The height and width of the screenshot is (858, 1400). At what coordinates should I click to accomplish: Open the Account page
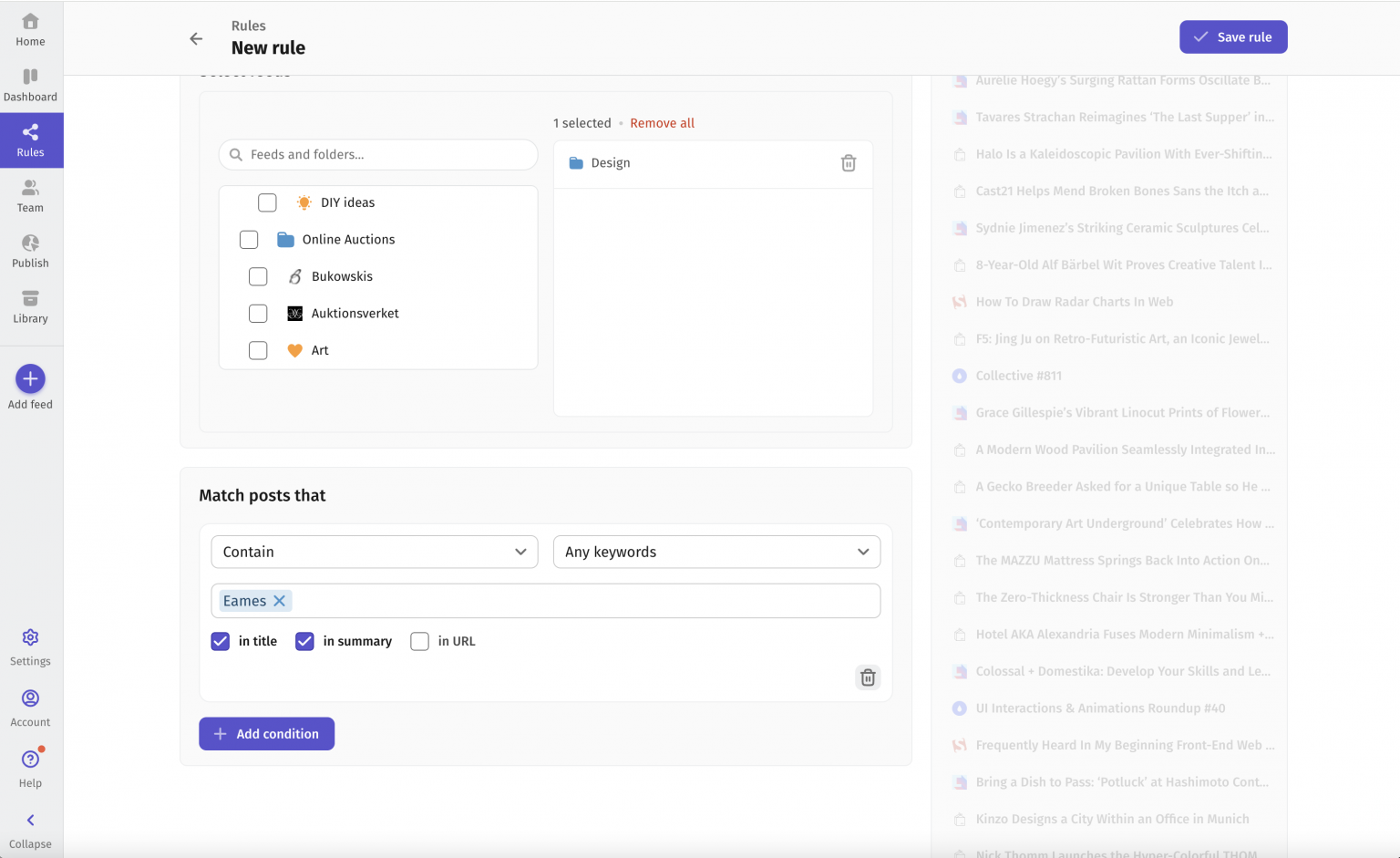(x=30, y=708)
